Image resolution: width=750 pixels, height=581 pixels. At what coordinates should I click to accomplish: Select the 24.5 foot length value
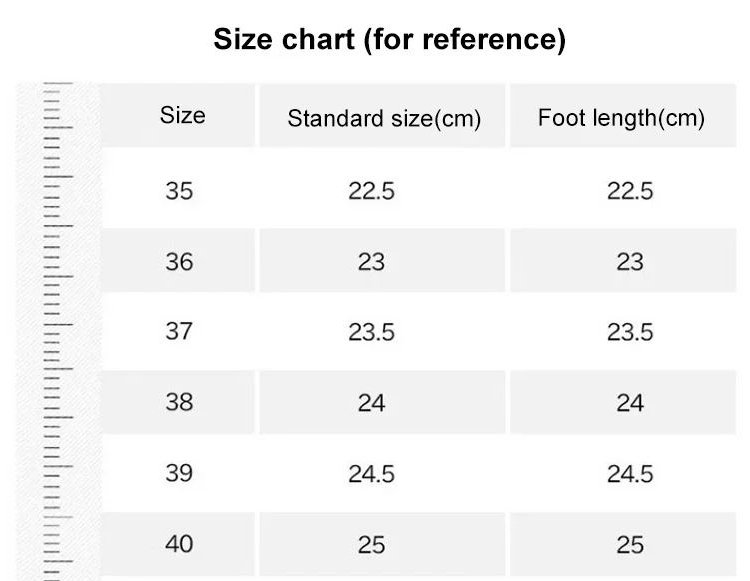630,474
